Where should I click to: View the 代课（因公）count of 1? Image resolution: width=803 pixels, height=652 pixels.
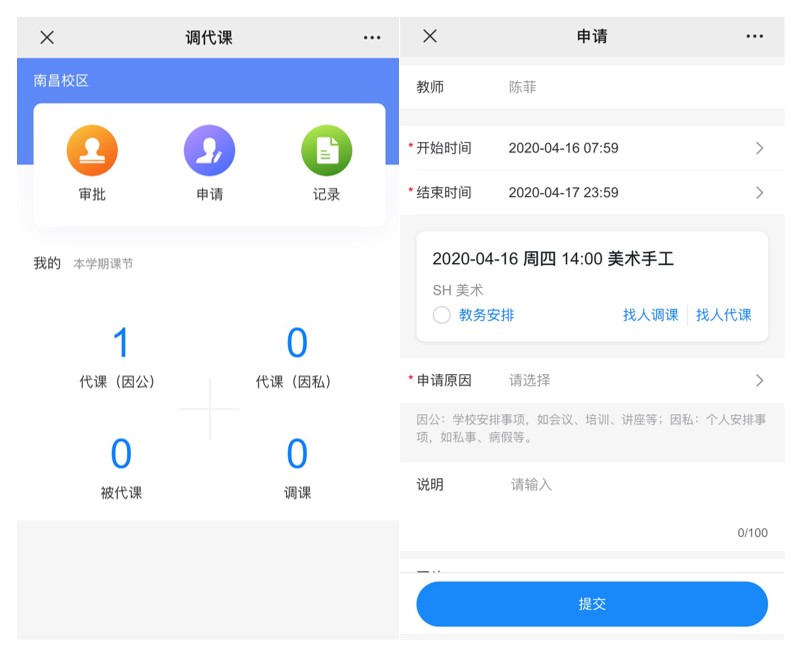pos(121,344)
